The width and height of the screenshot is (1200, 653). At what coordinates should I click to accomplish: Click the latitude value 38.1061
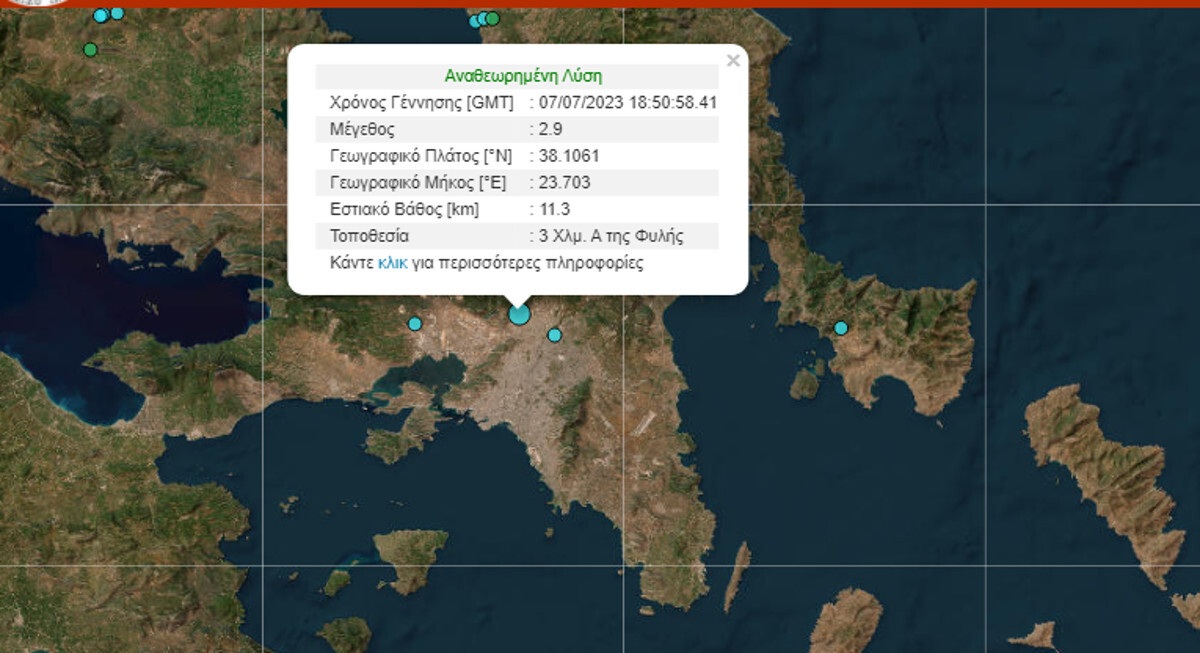[x=569, y=156]
